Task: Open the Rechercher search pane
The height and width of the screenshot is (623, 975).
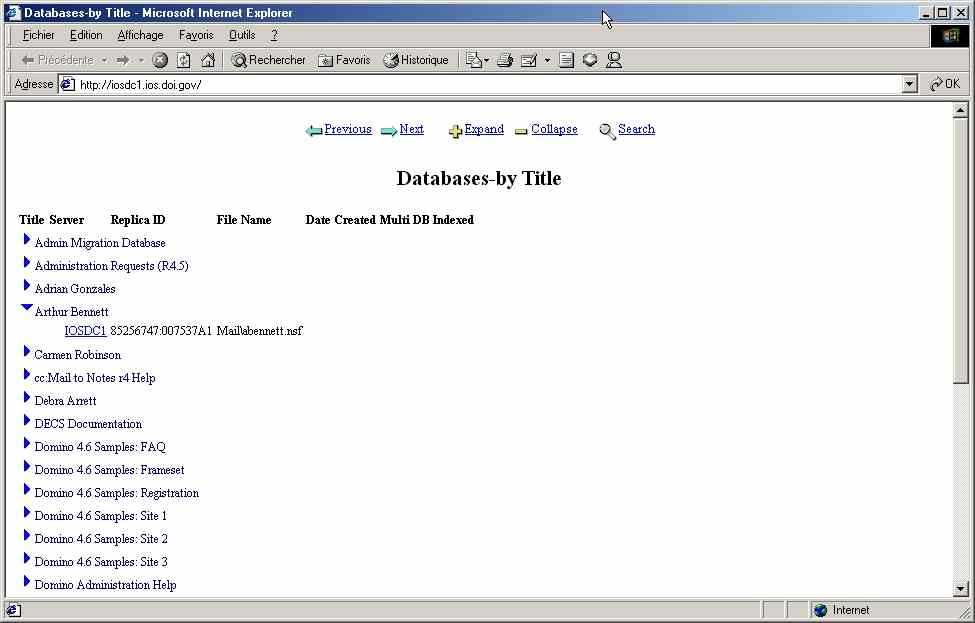Action: click(x=268, y=60)
